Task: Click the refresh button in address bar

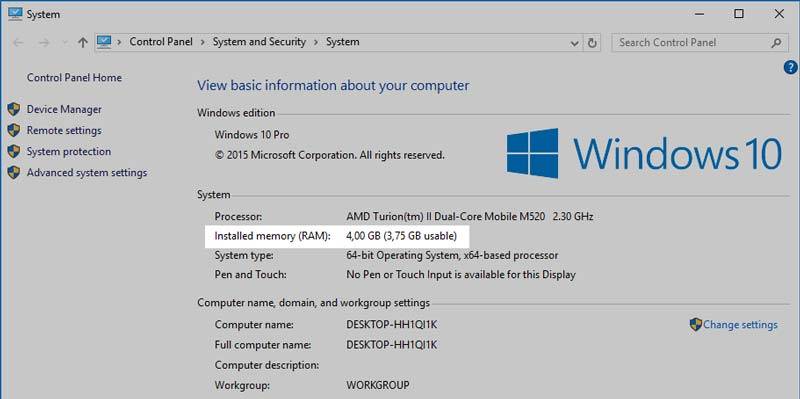Action: click(592, 43)
